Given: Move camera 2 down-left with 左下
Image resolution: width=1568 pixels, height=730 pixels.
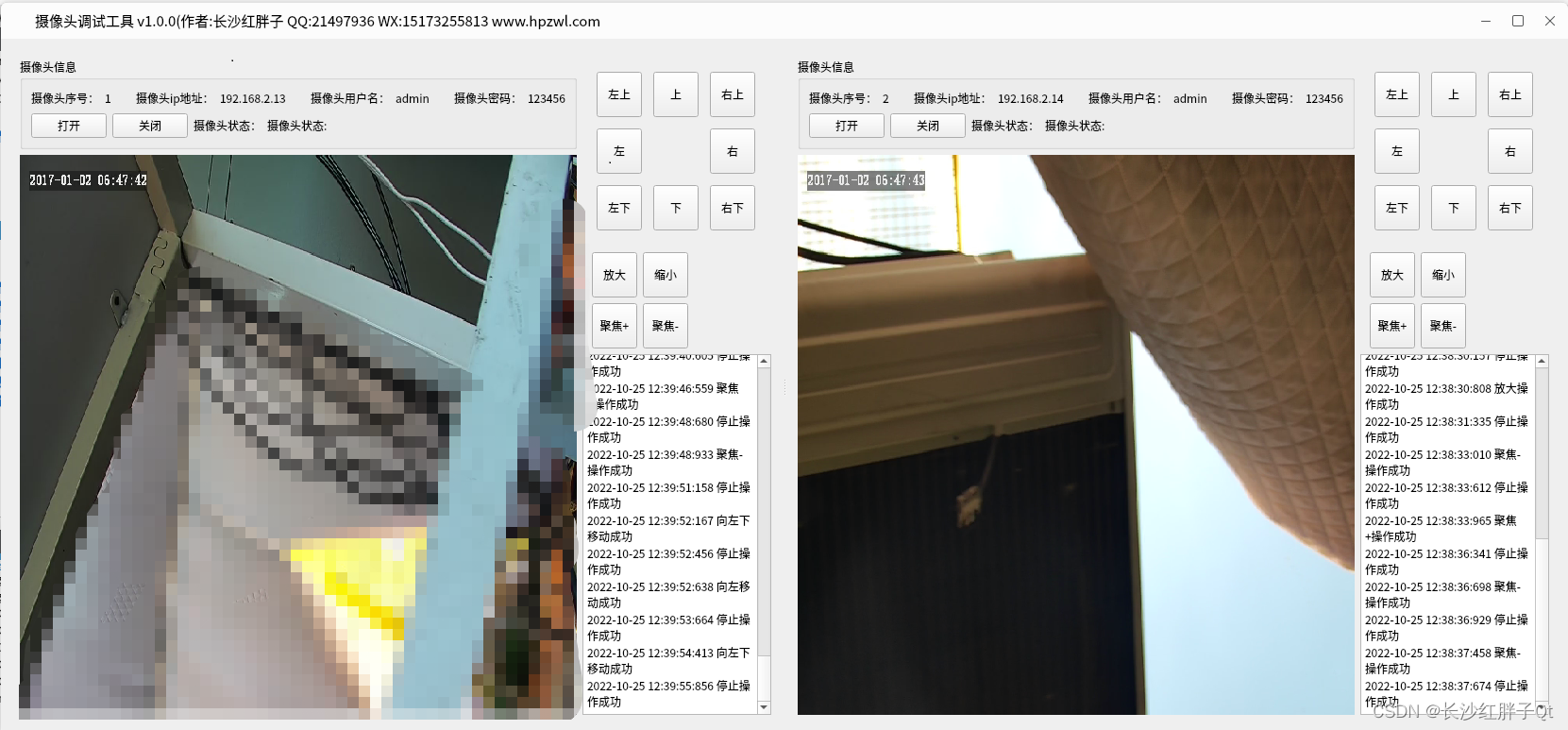Looking at the screenshot, I should [x=1397, y=208].
